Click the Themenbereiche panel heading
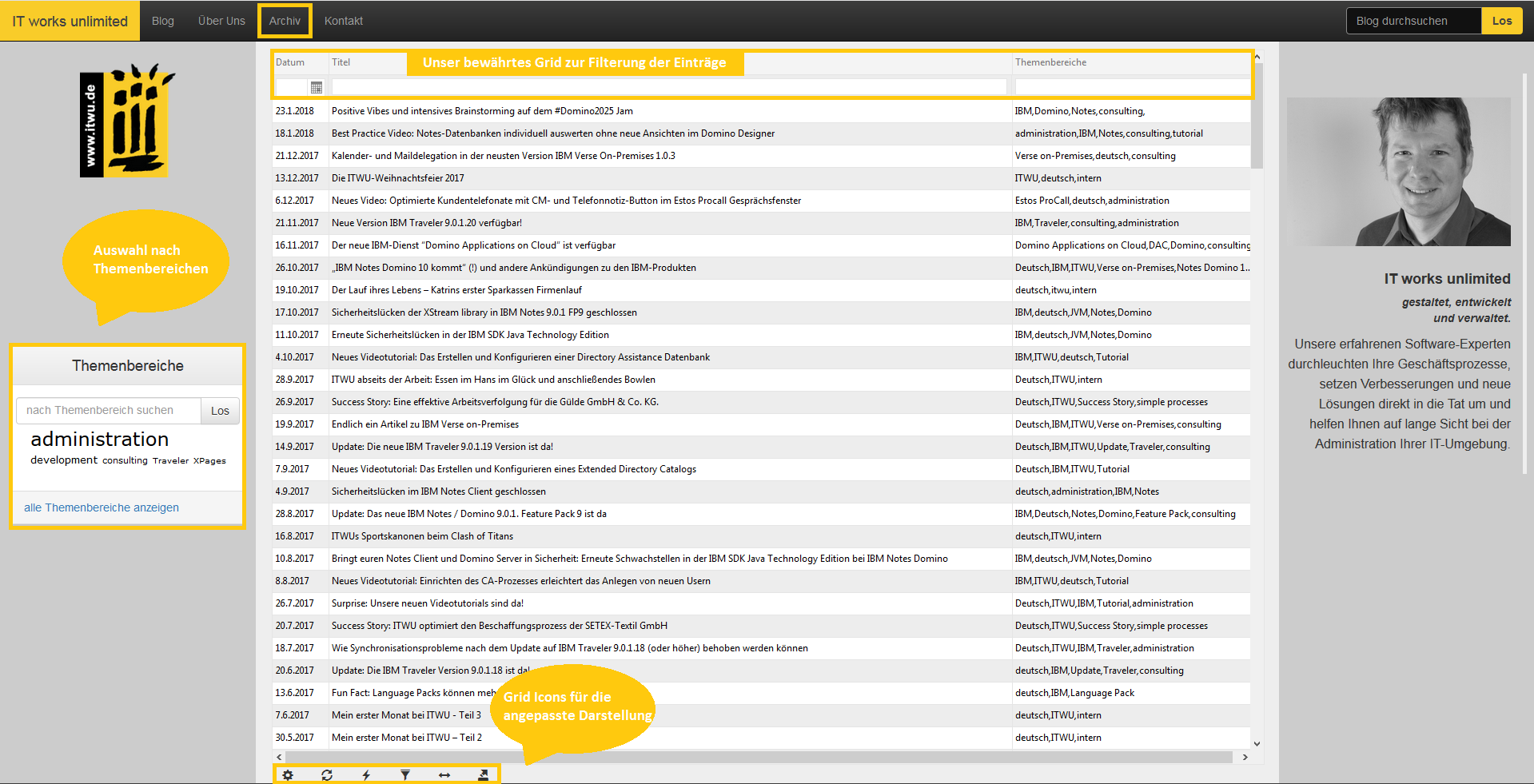 tap(128, 366)
